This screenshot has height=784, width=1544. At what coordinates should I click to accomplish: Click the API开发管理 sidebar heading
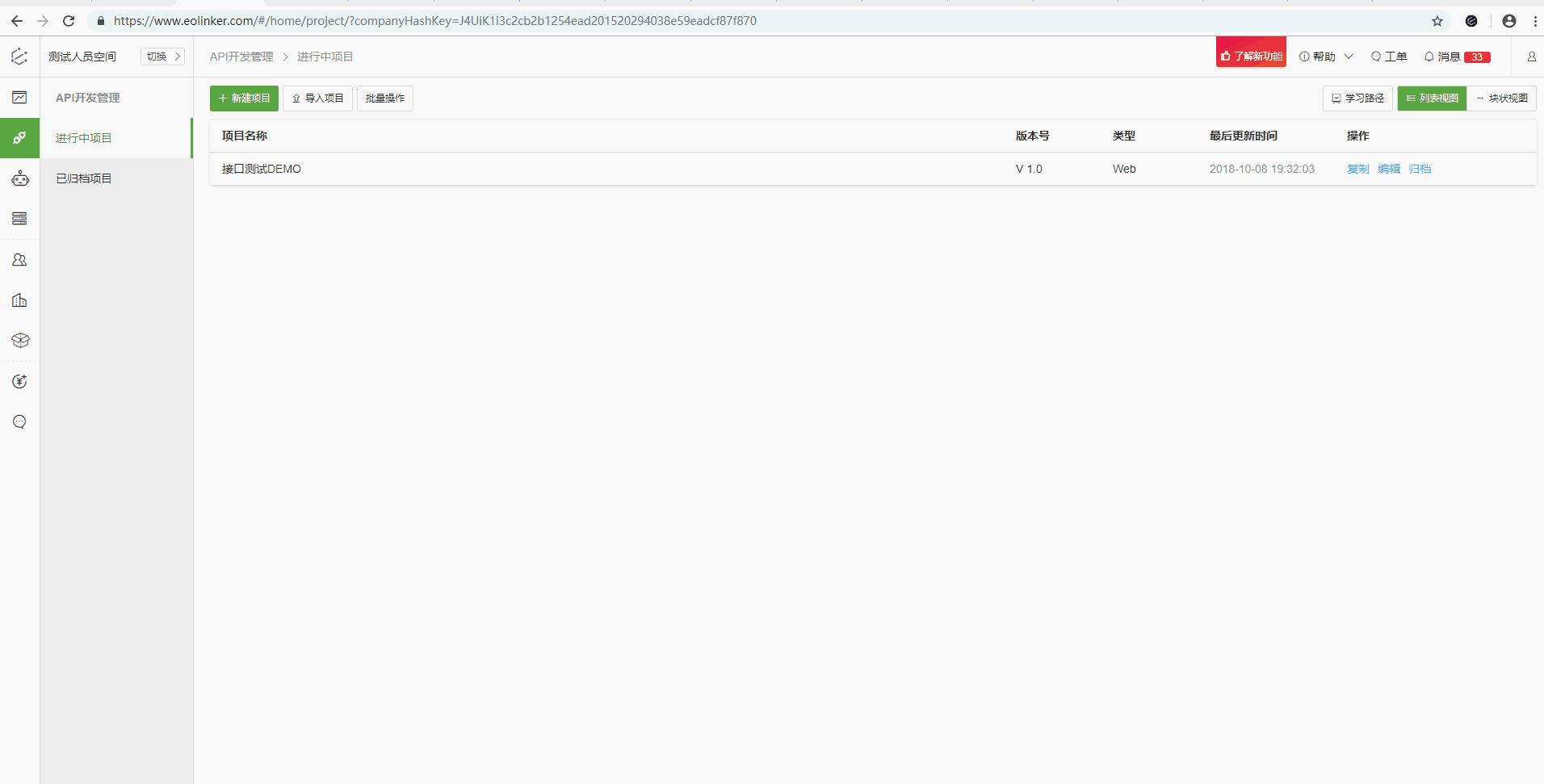tap(88, 98)
